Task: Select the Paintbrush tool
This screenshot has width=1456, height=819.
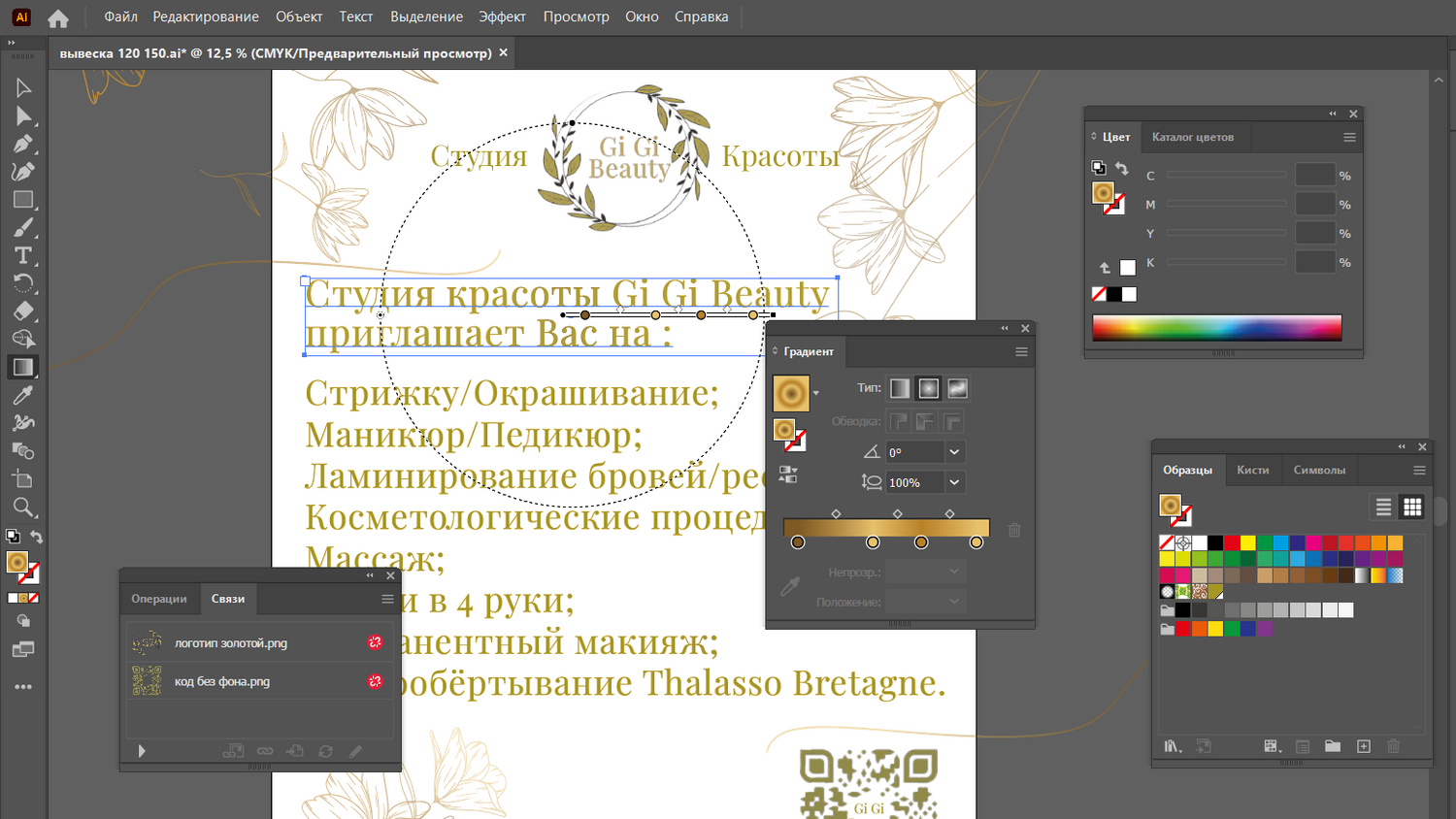Action: (23, 228)
